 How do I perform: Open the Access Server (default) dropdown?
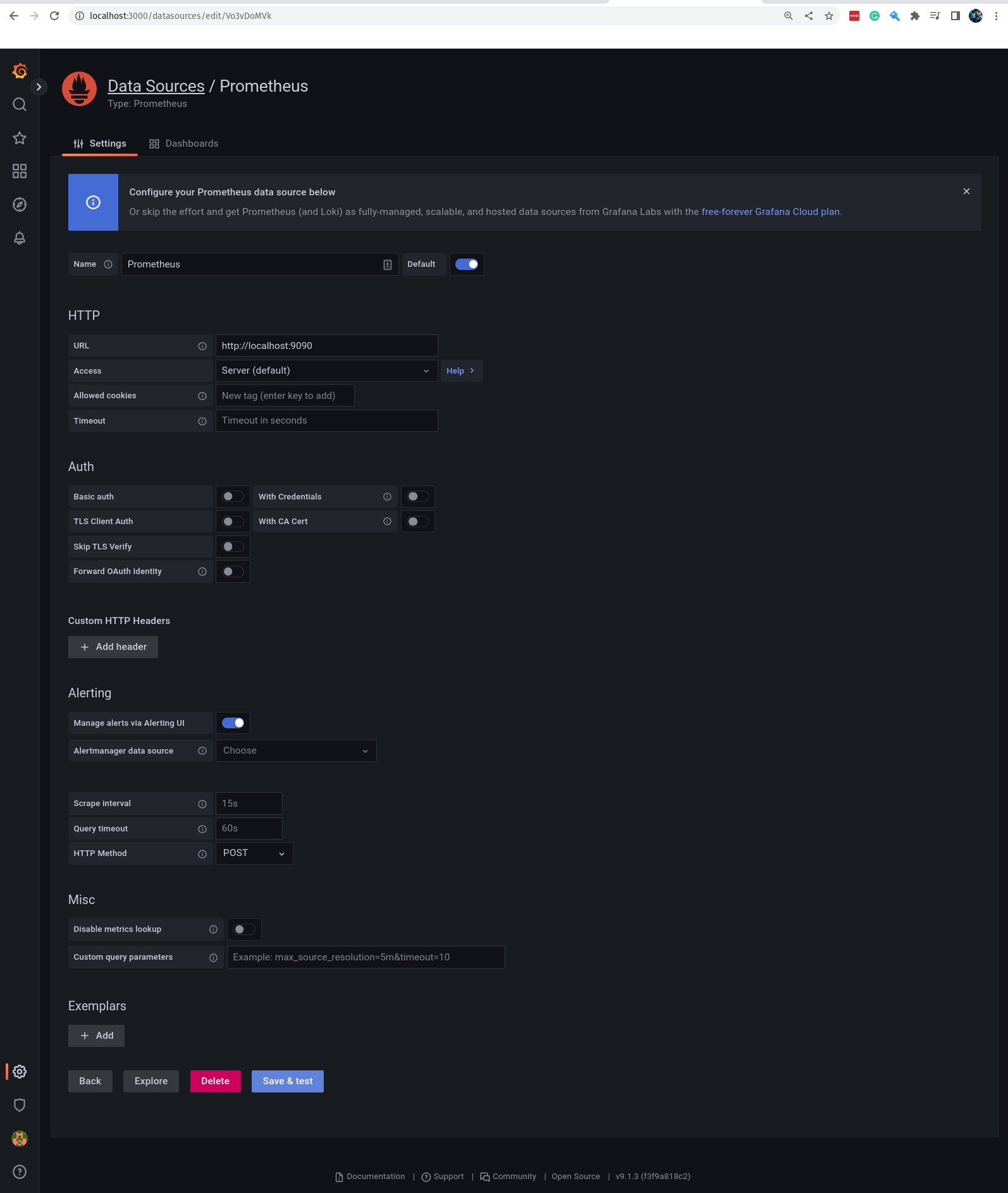tap(326, 370)
